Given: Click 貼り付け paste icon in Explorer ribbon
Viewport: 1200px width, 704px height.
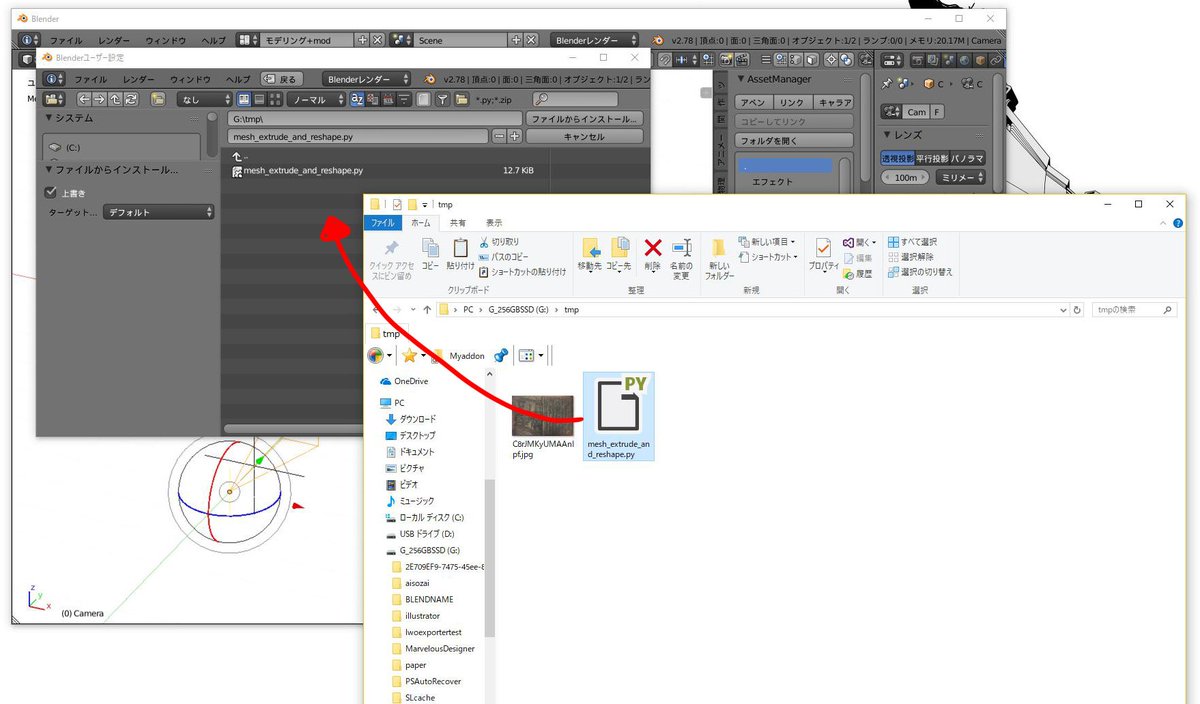Looking at the screenshot, I should coord(461,254).
